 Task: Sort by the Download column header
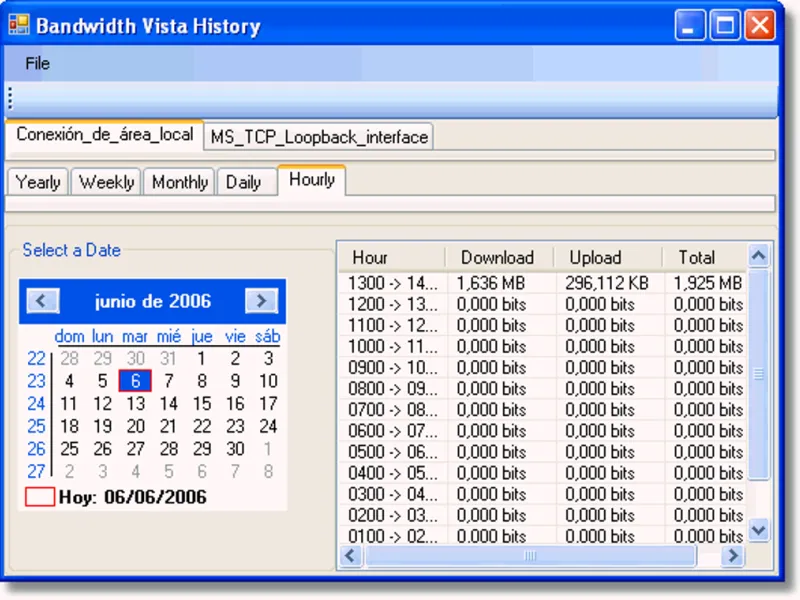pos(500,258)
